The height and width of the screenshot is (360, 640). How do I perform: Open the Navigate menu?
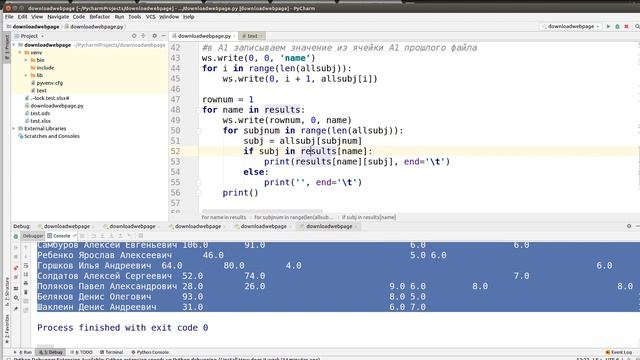click(58, 17)
